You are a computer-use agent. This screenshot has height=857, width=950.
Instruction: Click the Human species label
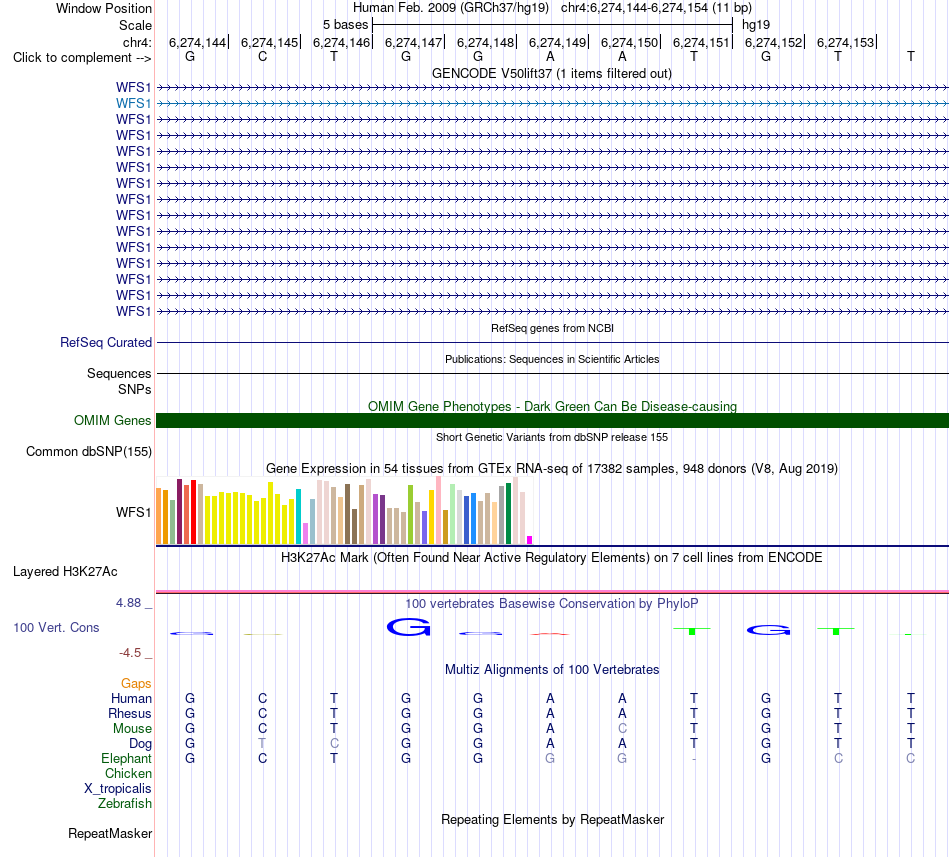[131, 698]
